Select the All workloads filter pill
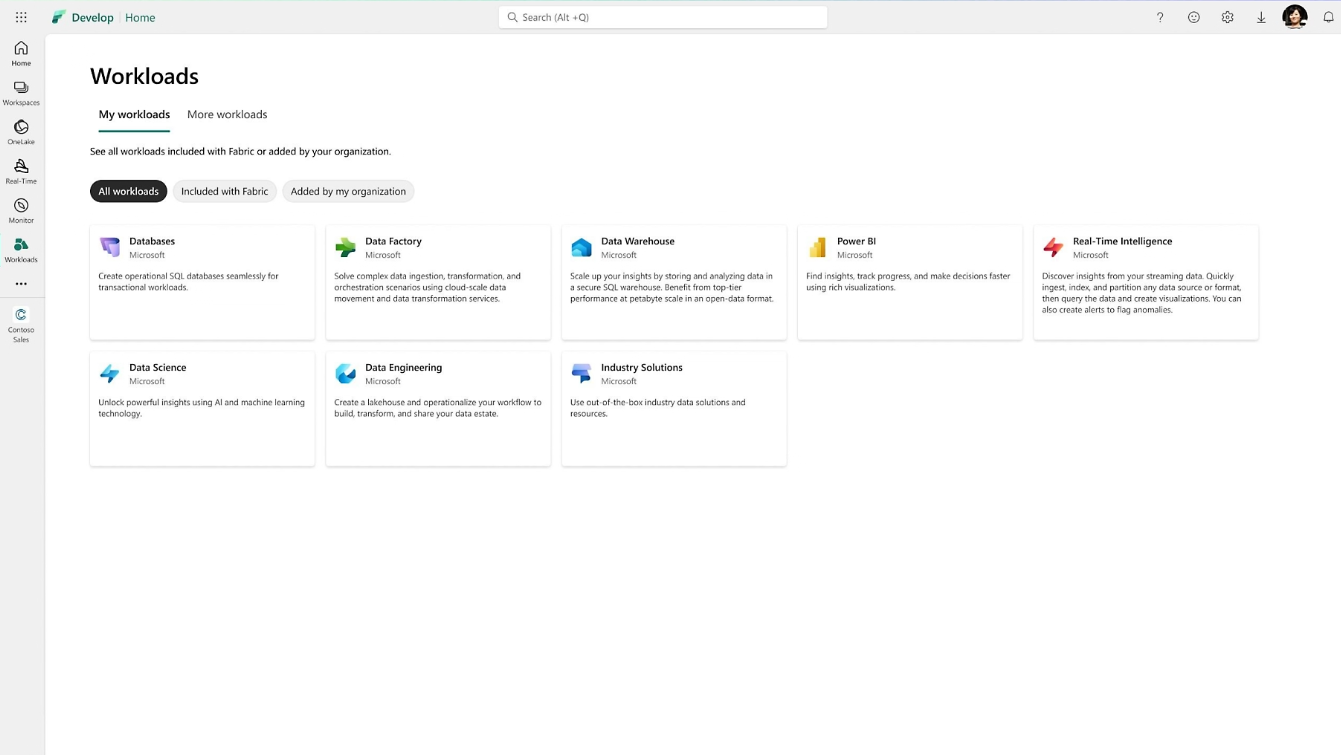Viewport: 1341px width, 755px height. [x=128, y=191]
